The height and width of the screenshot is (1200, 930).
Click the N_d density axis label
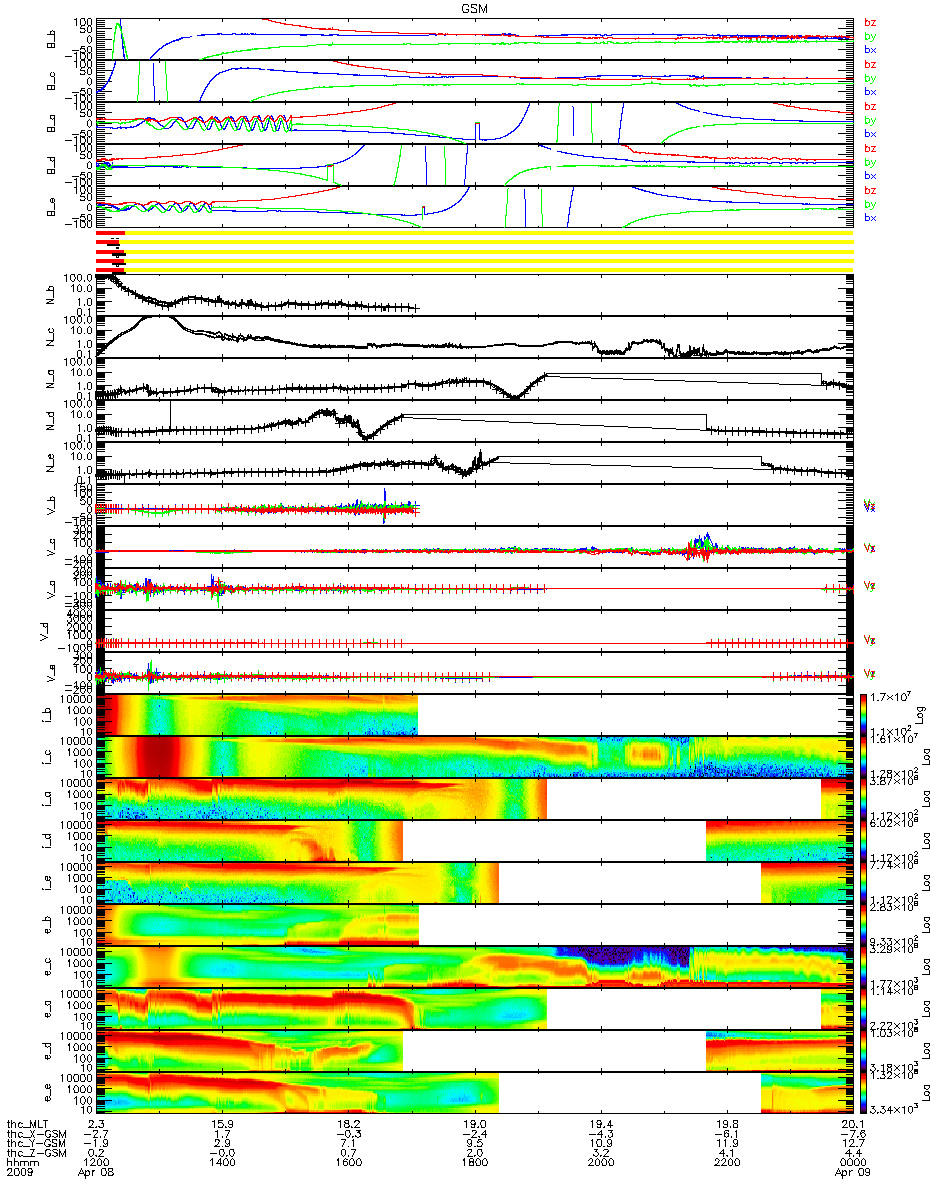(x=50, y=419)
